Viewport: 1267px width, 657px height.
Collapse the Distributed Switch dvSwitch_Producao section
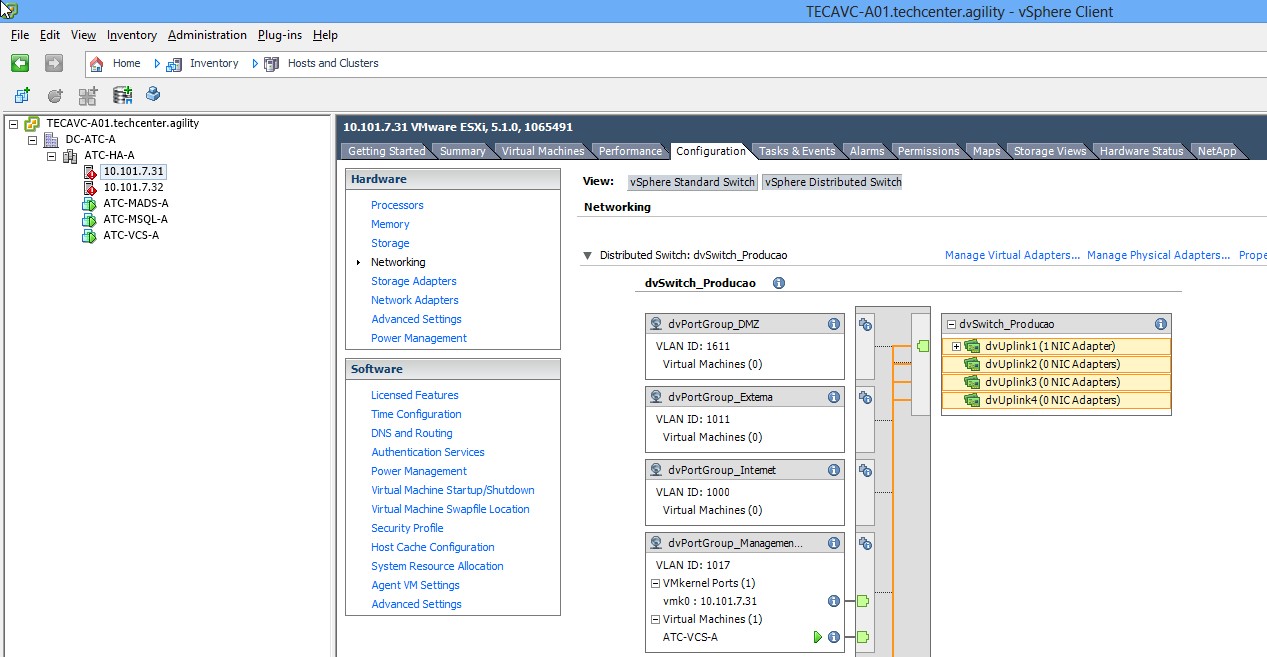click(588, 256)
